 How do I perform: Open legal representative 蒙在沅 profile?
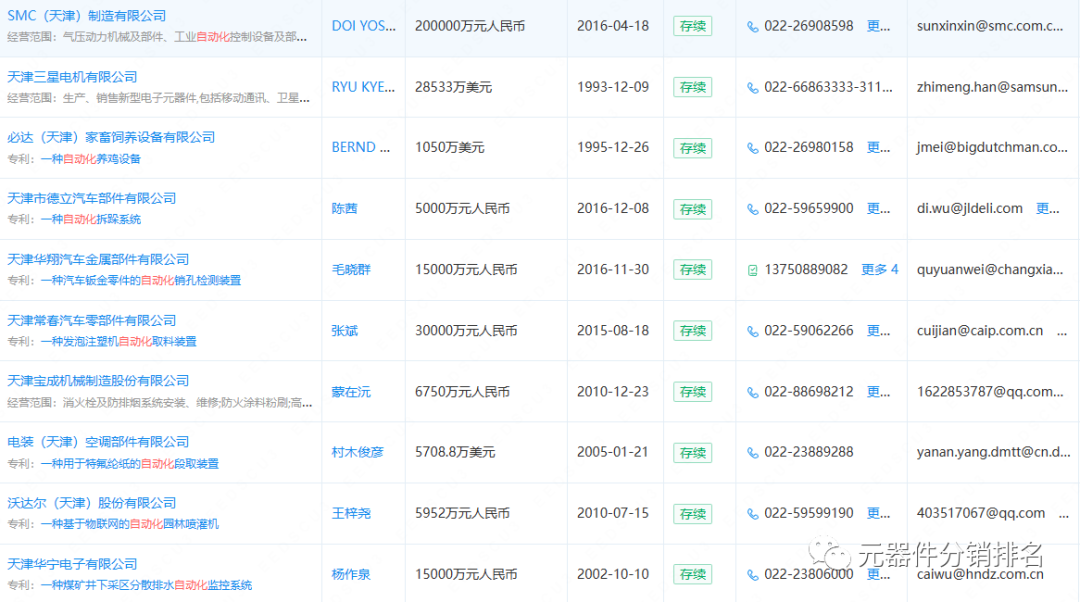[x=351, y=392]
